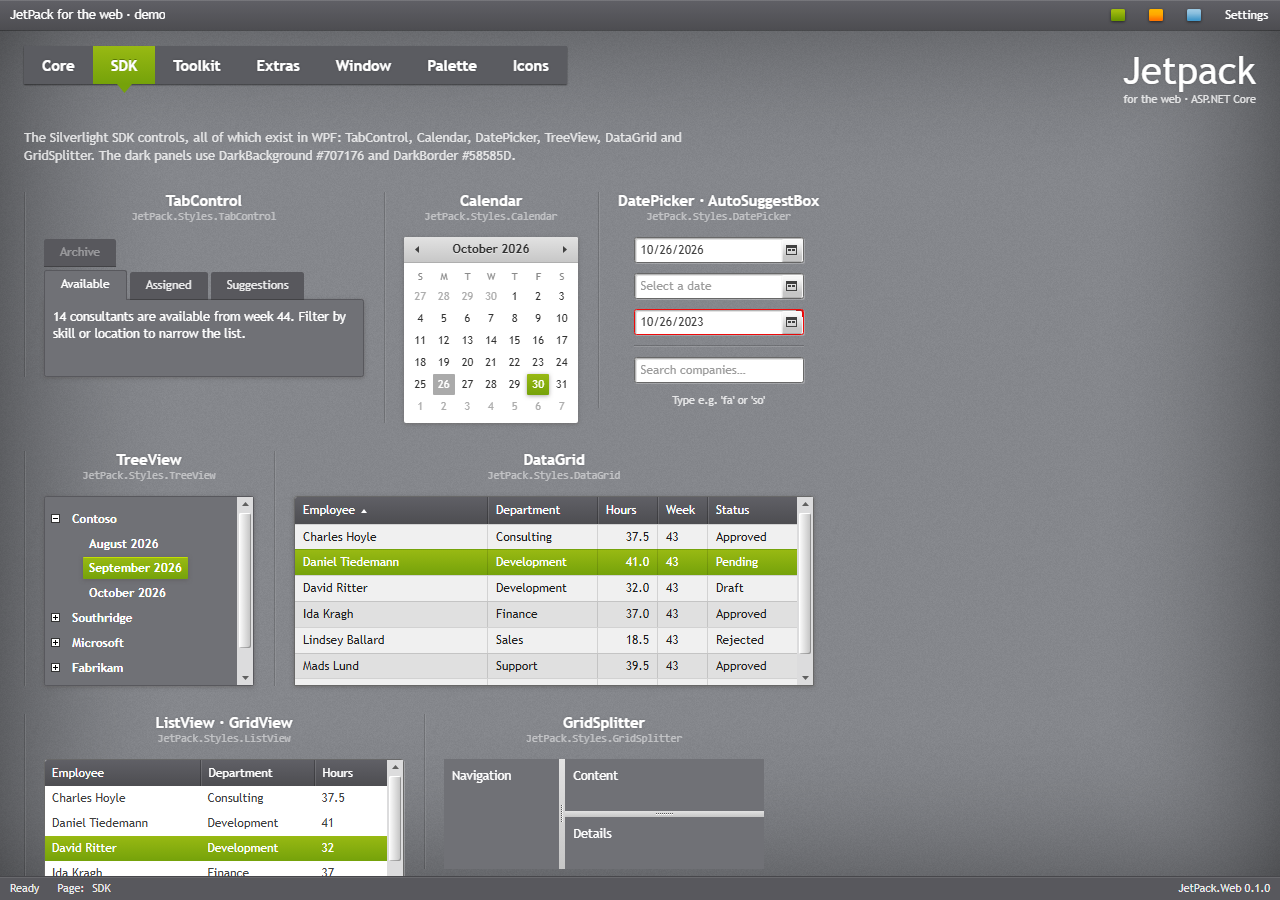Click the Rejected status cell

(752, 640)
